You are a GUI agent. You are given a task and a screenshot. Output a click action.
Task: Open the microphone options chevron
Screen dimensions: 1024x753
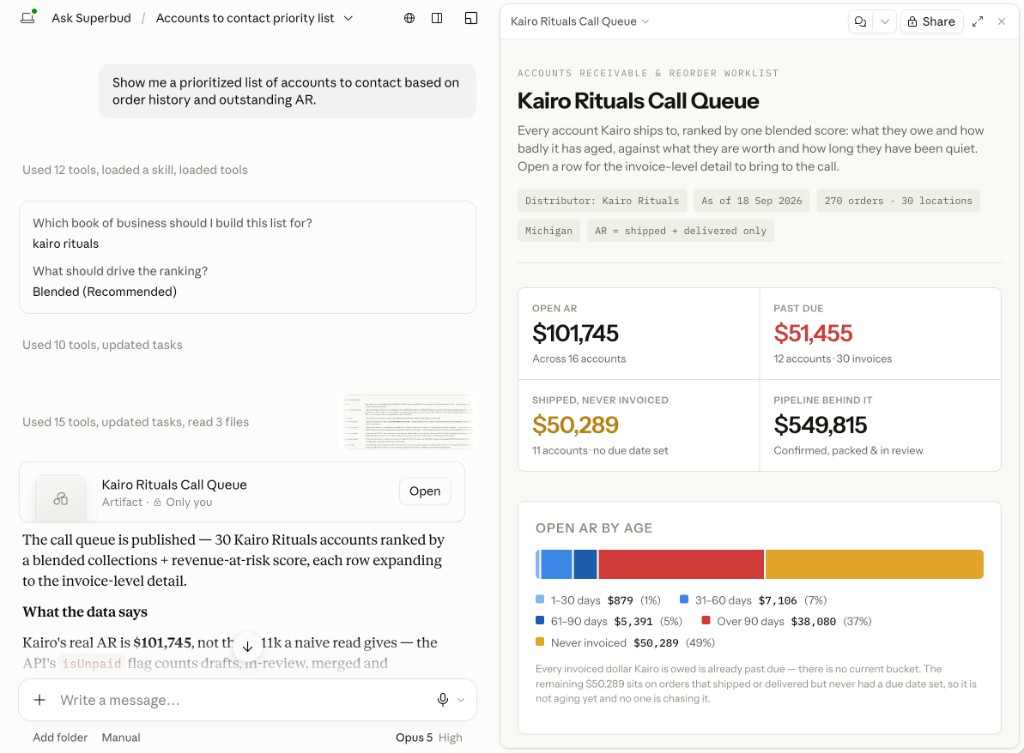coord(460,700)
